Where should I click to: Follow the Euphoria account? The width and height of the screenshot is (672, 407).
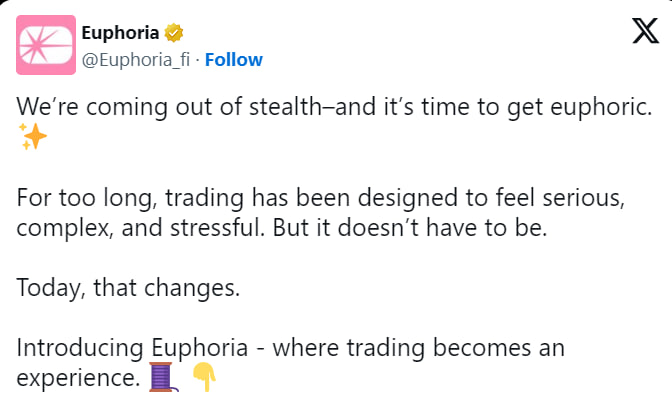(x=234, y=59)
